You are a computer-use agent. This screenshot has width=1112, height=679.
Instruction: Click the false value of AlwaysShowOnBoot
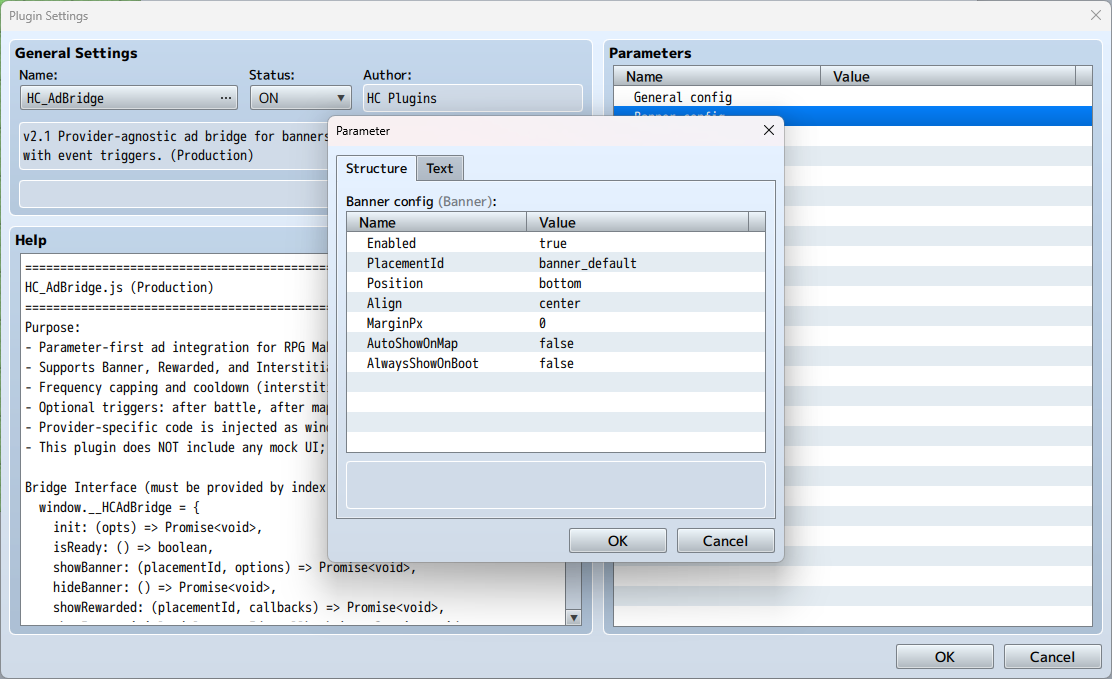click(x=557, y=363)
